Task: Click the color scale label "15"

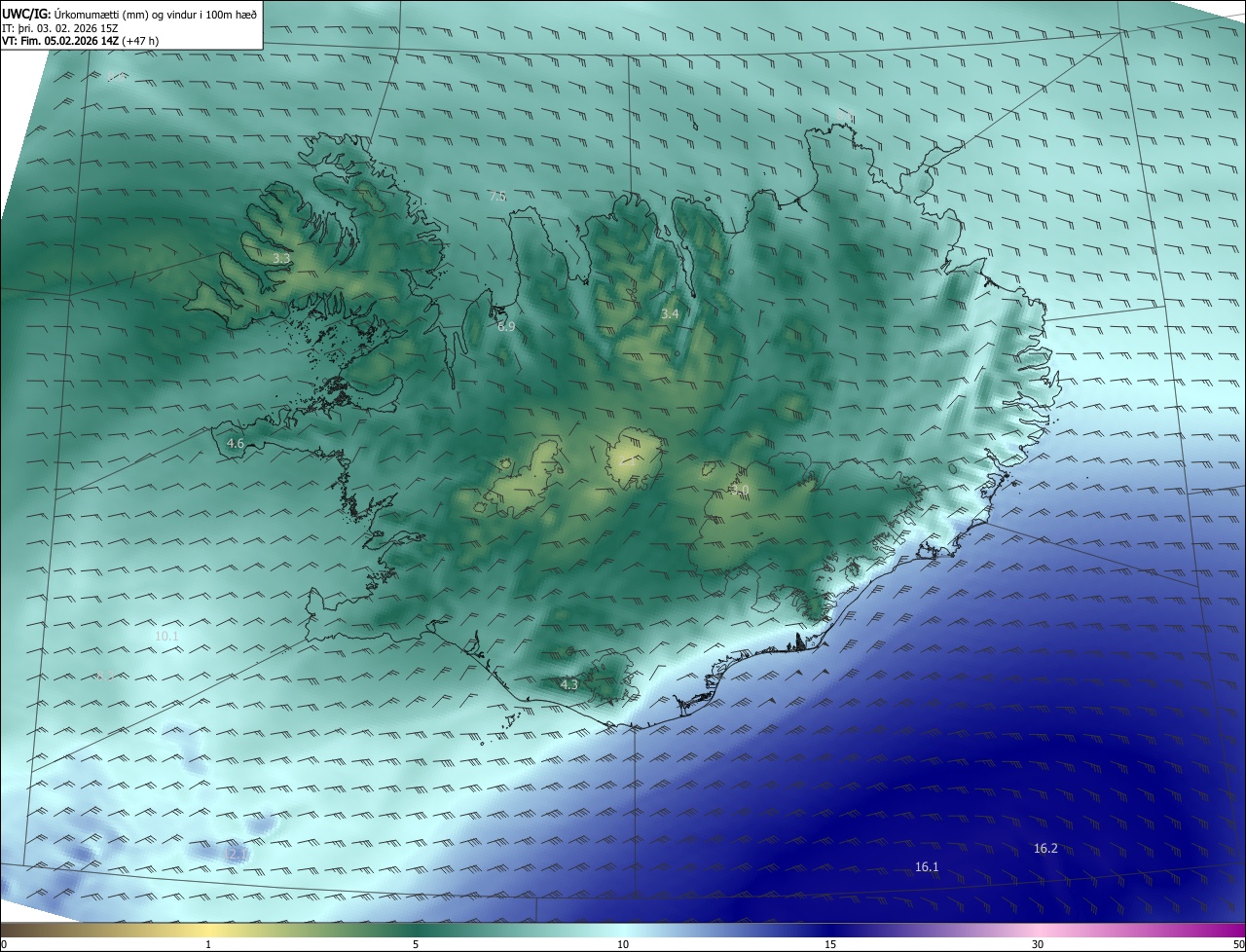Action: click(830, 944)
